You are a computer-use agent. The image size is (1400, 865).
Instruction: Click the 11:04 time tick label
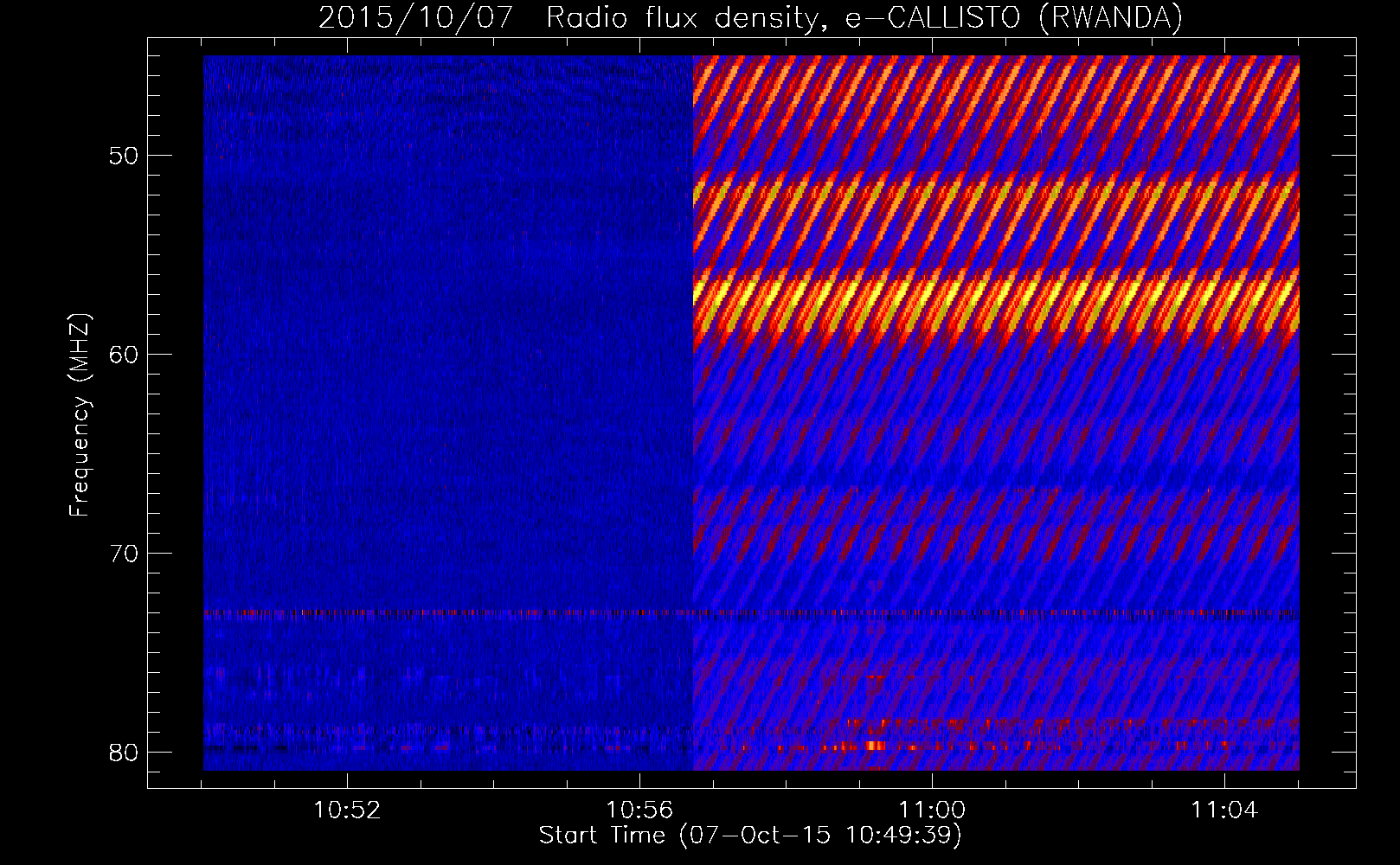pos(1224,811)
